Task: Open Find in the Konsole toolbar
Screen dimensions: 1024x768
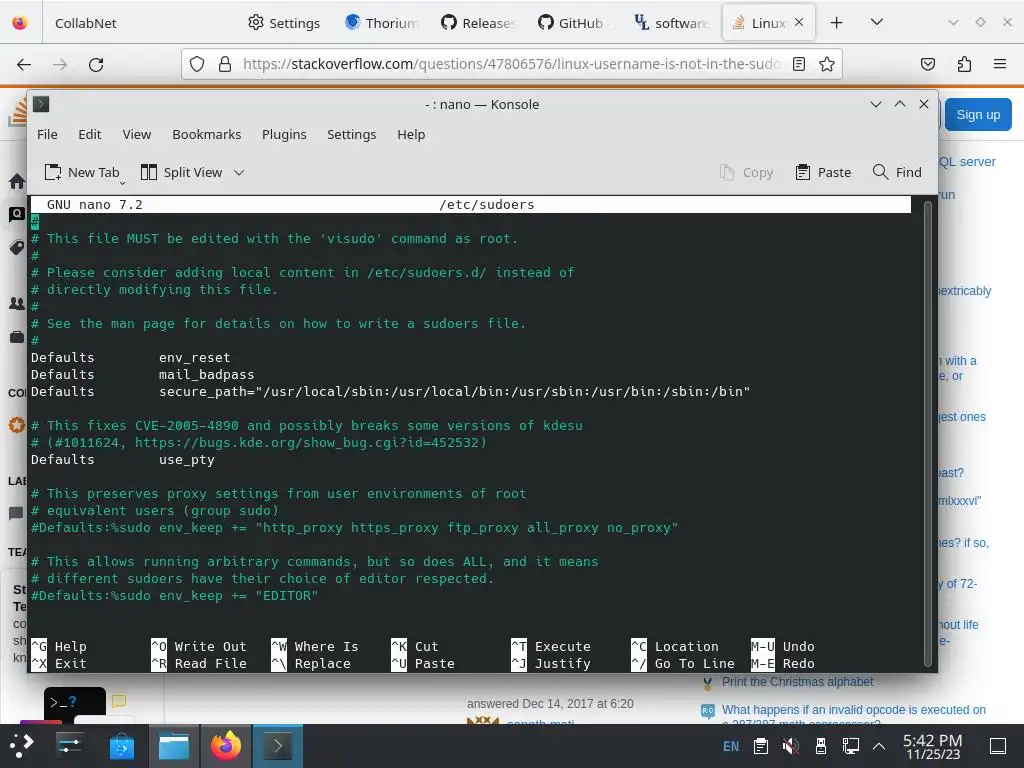Action: 897,172
